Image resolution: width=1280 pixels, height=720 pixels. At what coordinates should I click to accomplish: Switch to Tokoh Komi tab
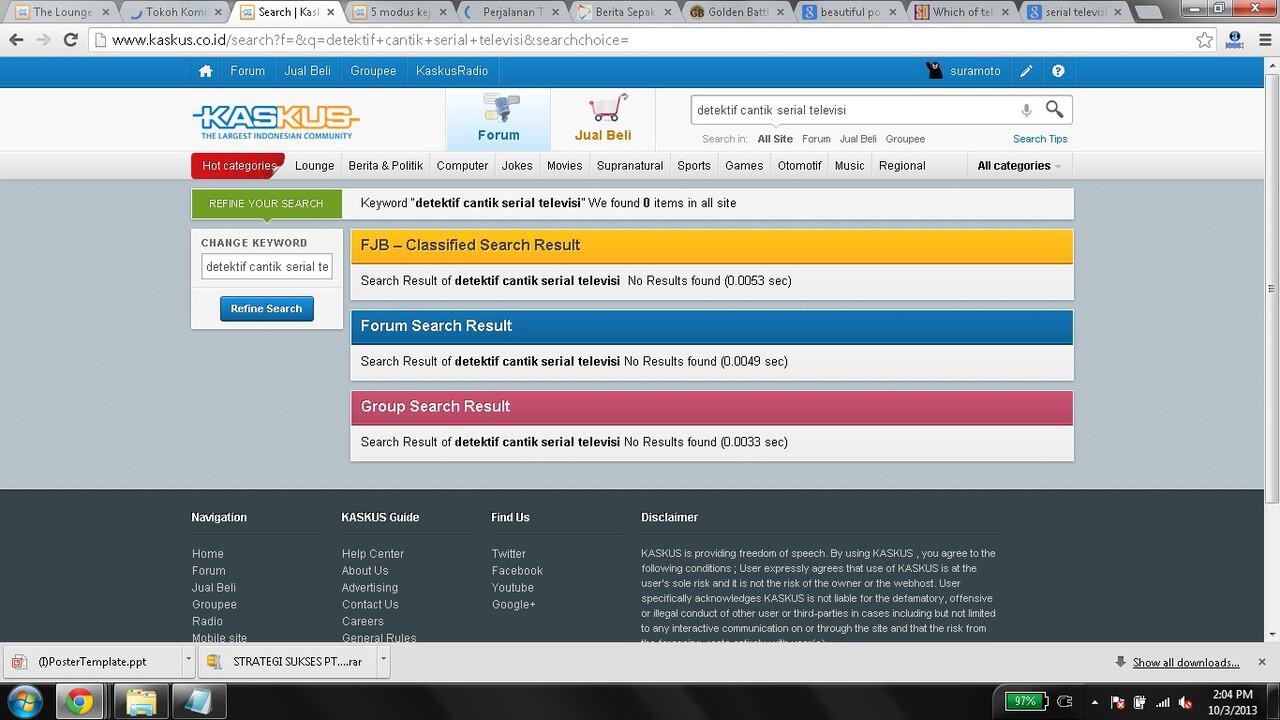[x=175, y=12]
